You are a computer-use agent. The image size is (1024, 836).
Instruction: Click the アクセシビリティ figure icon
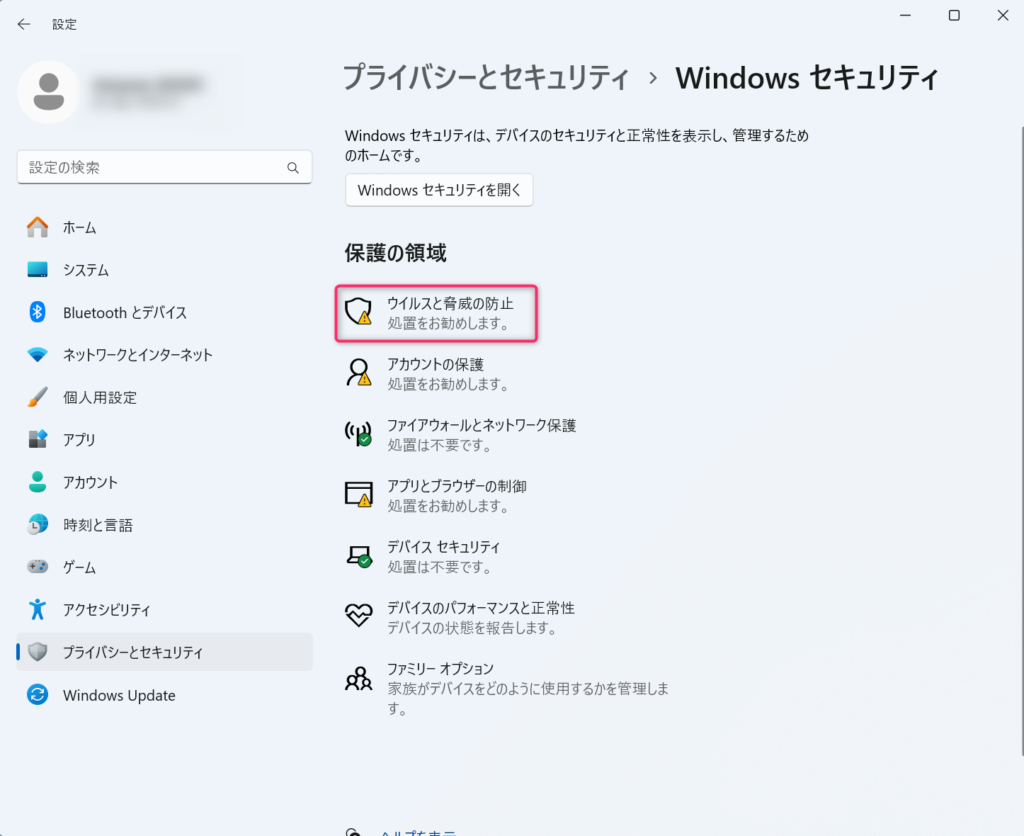(37, 609)
